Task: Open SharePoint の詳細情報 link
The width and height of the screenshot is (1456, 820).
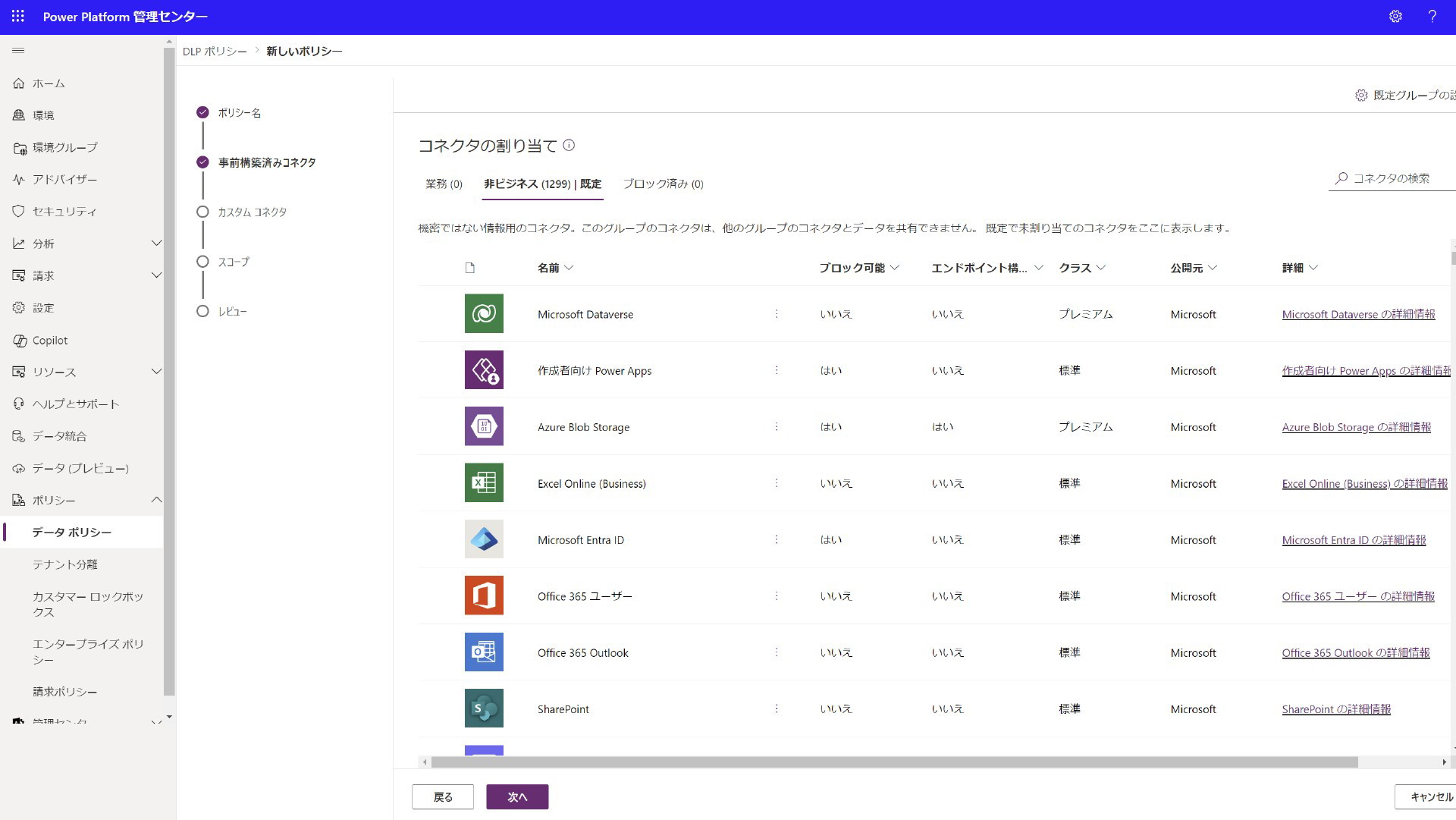Action: [1336, 709]
